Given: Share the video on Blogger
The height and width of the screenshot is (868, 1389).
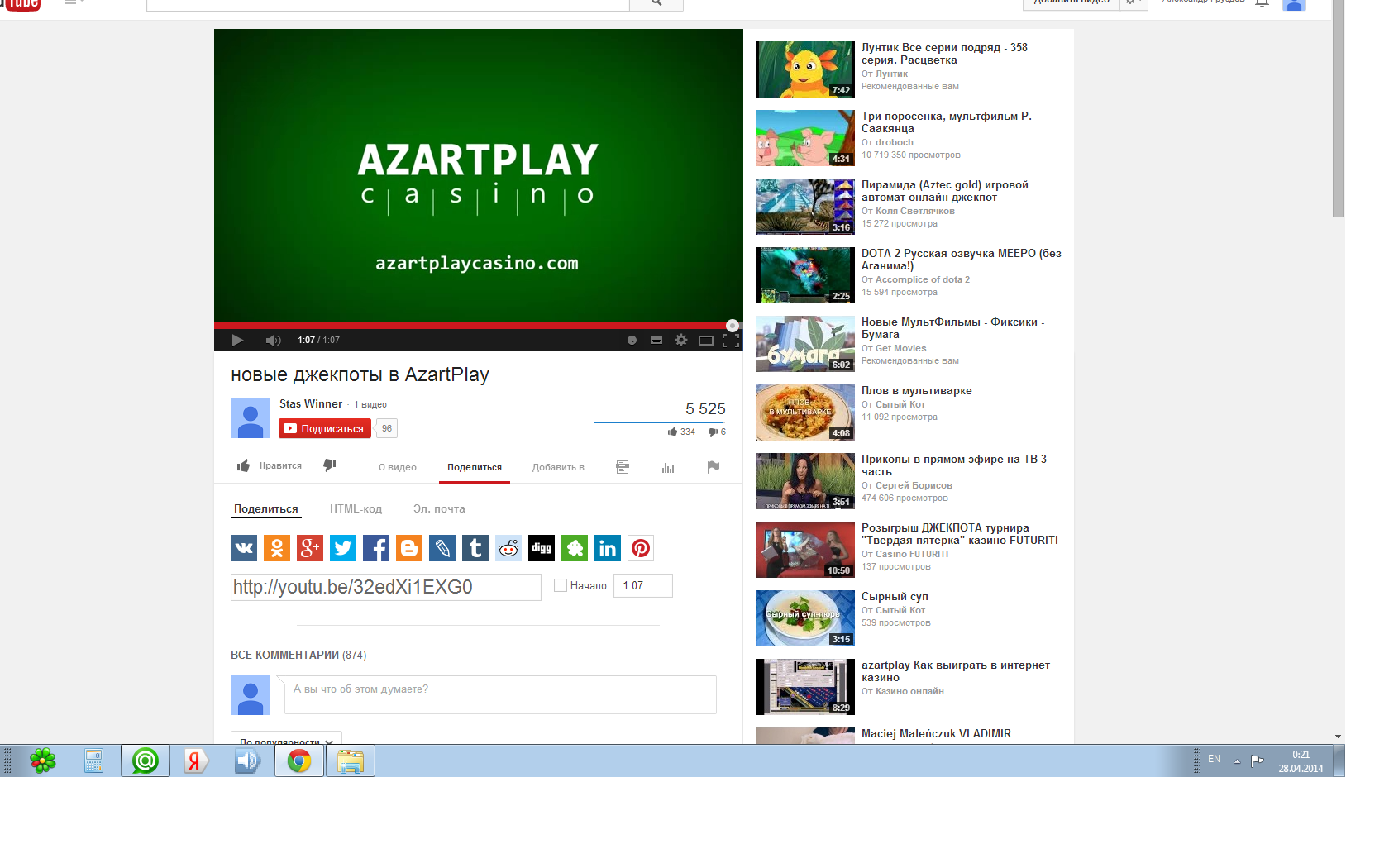Looking at the screenshot, I should pos(409,548).
